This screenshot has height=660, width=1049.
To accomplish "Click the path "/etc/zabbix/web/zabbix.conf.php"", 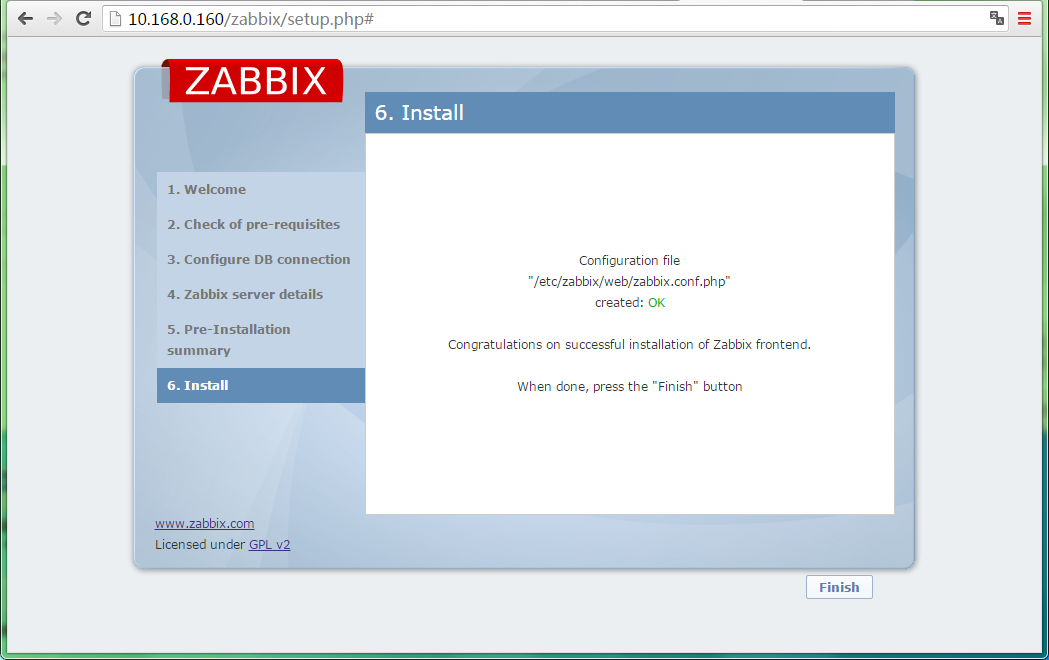I will [x=629, y=282].
